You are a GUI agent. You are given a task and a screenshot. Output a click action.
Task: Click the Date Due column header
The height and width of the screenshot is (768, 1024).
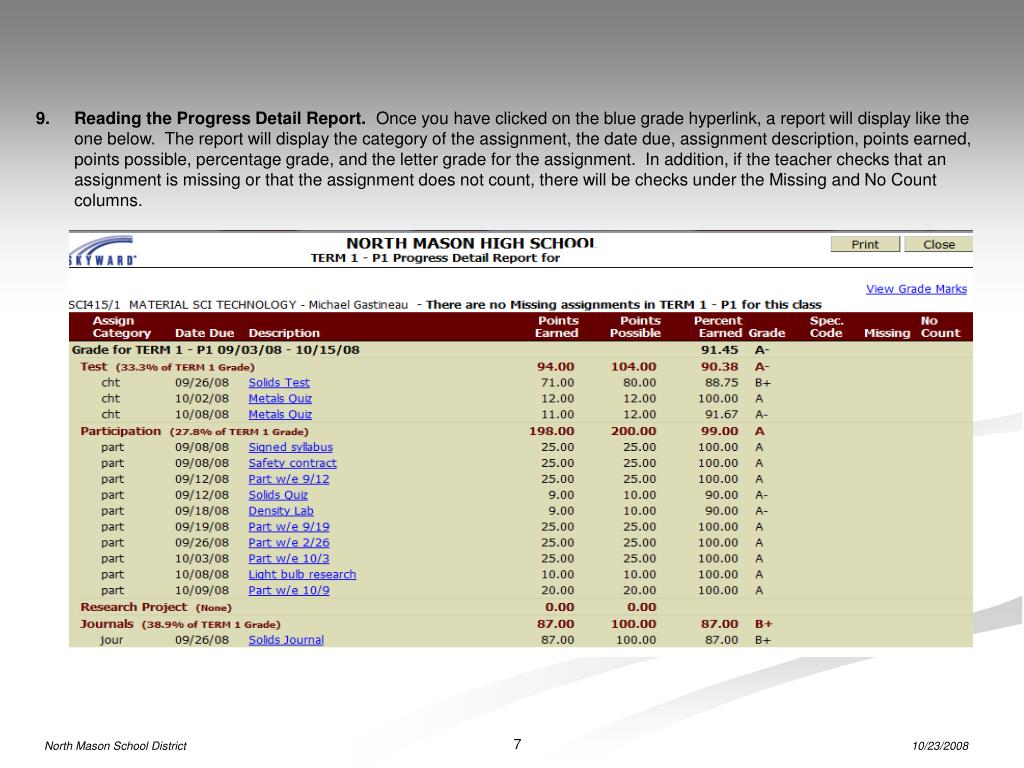click(x=204, y=333)
